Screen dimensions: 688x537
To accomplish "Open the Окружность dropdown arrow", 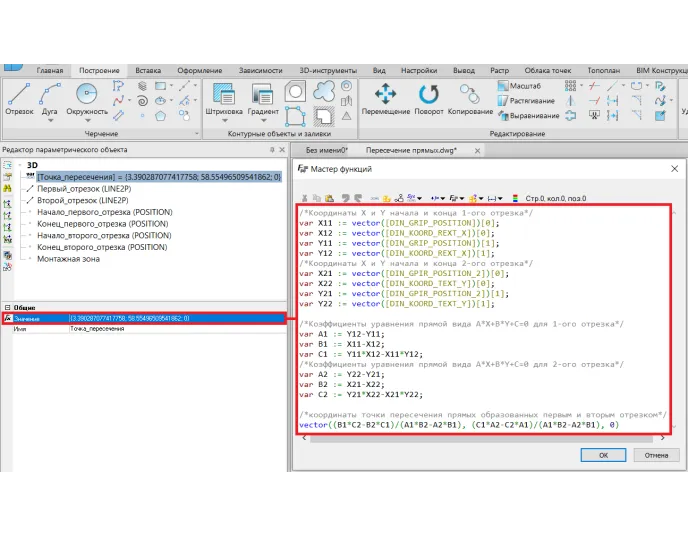I will click(x=87, y=121).
